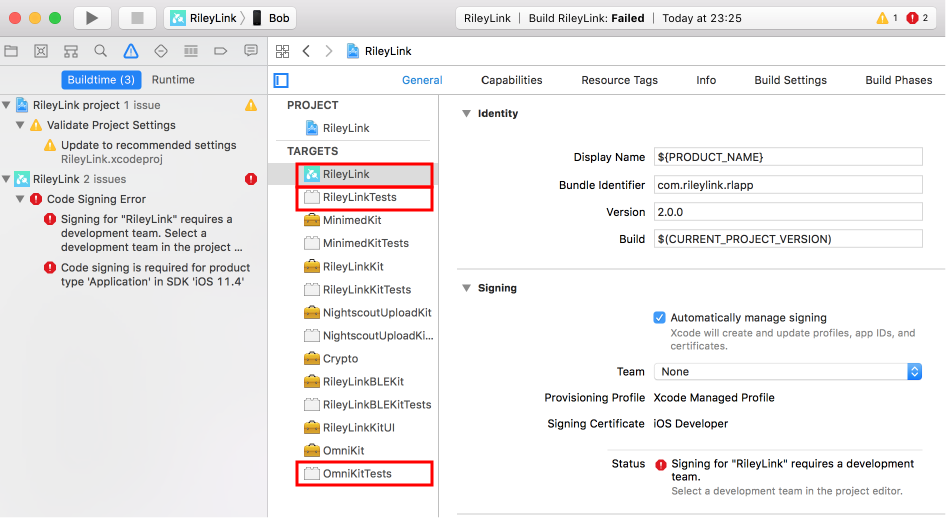
Task: Click the Version field
Action: pyautogui.click(x=788, y=212)
